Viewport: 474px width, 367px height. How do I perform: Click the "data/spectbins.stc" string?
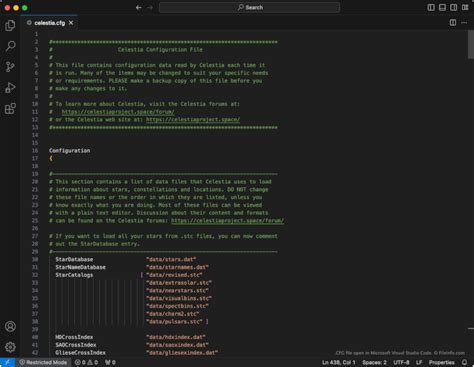click(177, 306)
